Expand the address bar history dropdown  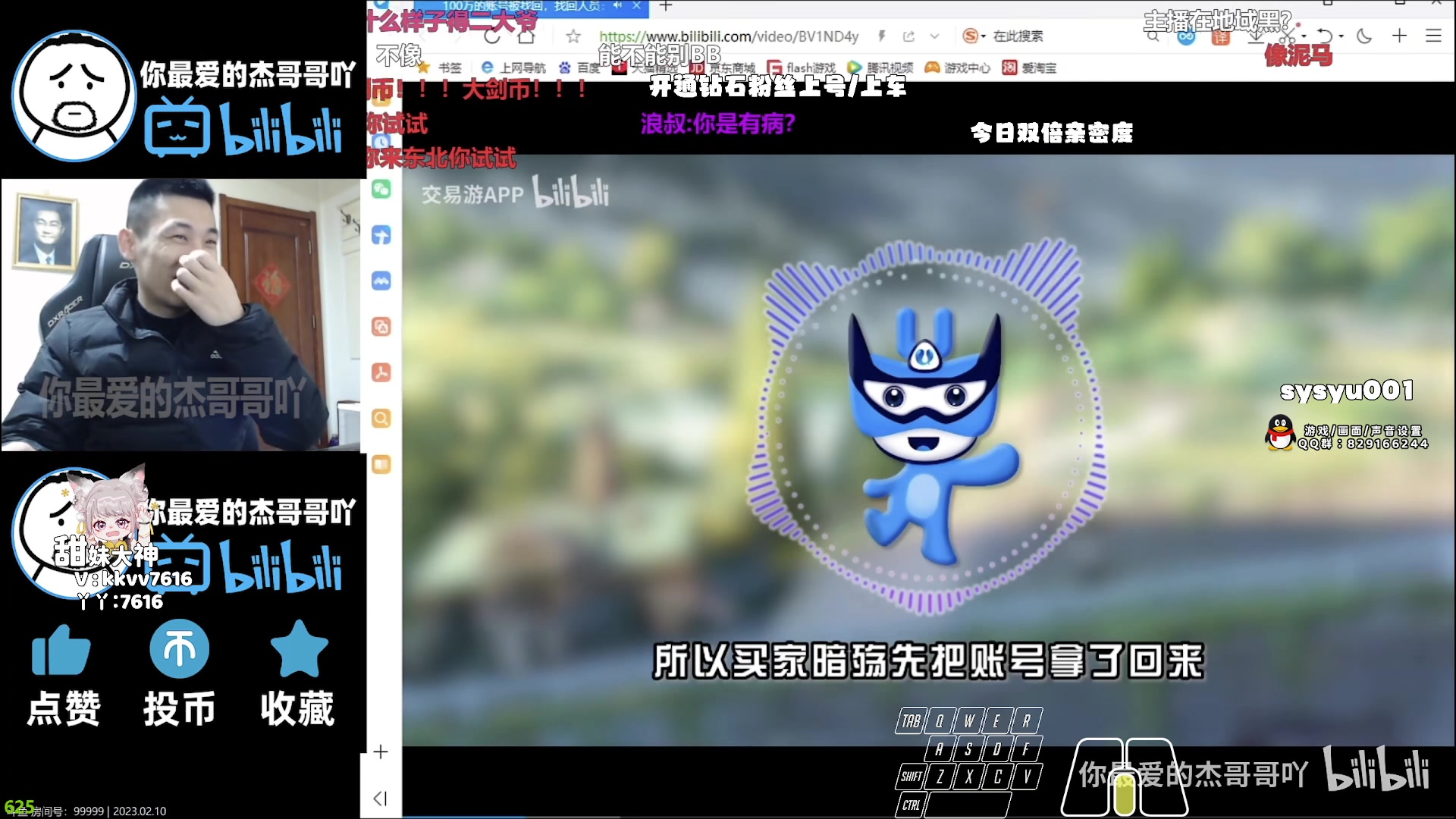[934, 36]
